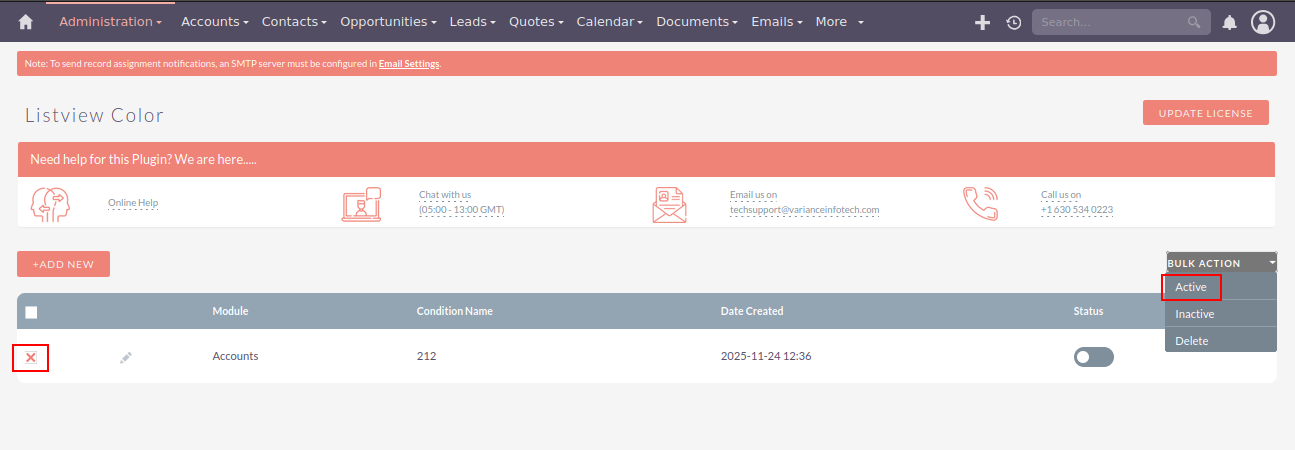The height and width of the screenshot is (450, 1295).
Task: Click the phone Call us icon
Action: [x=980, y=203]
